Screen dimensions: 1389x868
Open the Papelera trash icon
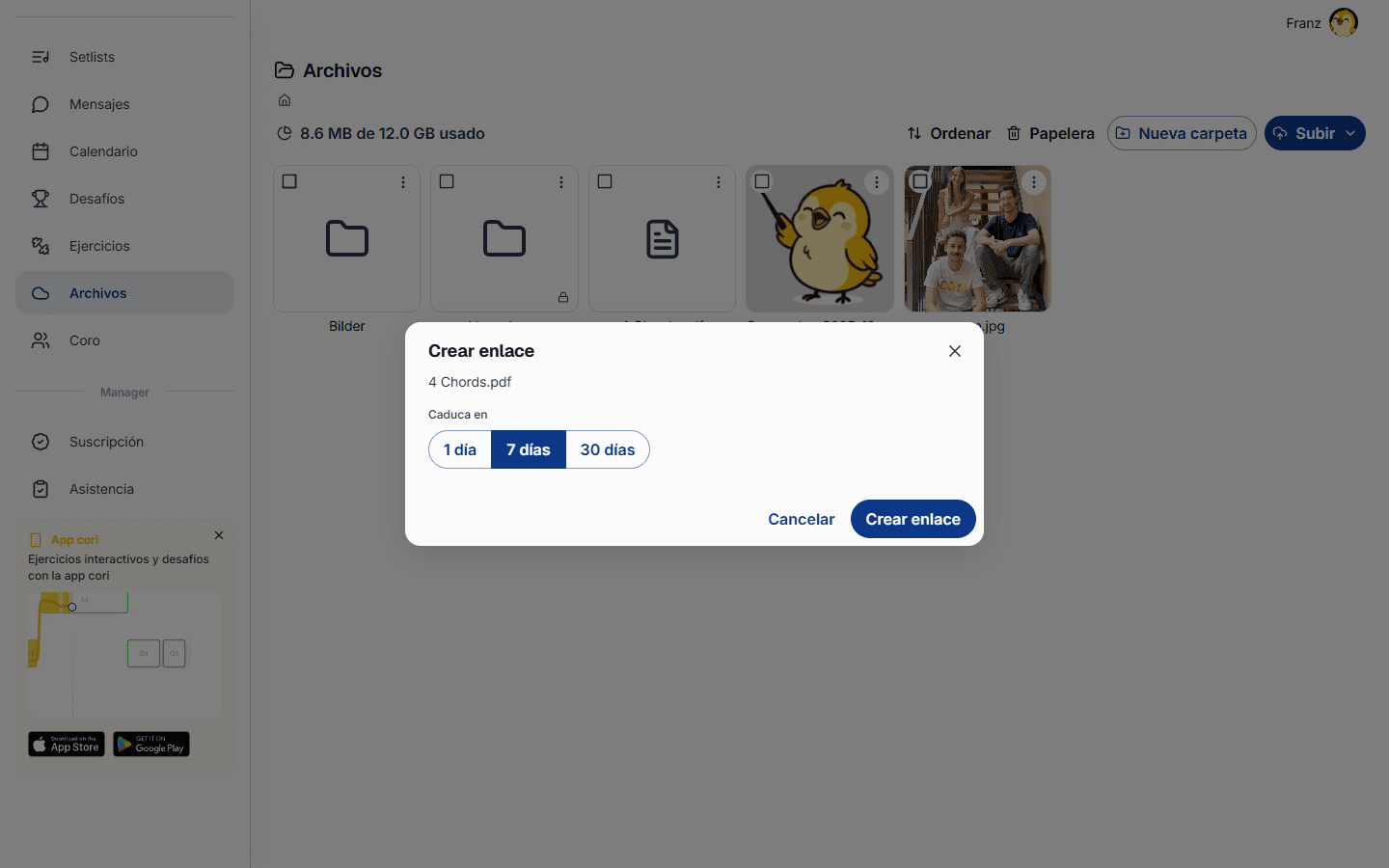tap(1014, 133)
